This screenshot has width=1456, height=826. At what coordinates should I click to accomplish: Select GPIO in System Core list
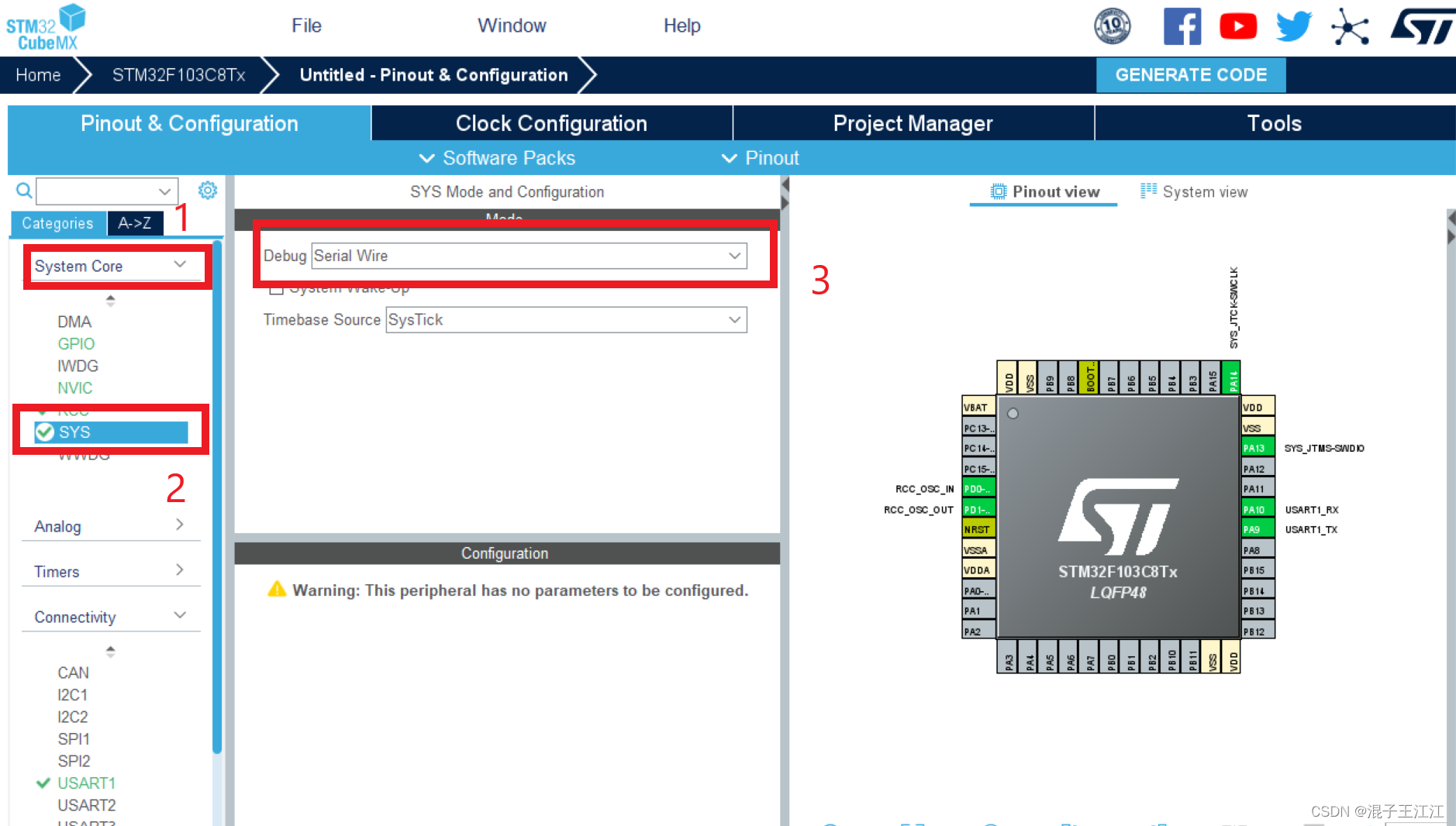76,343
